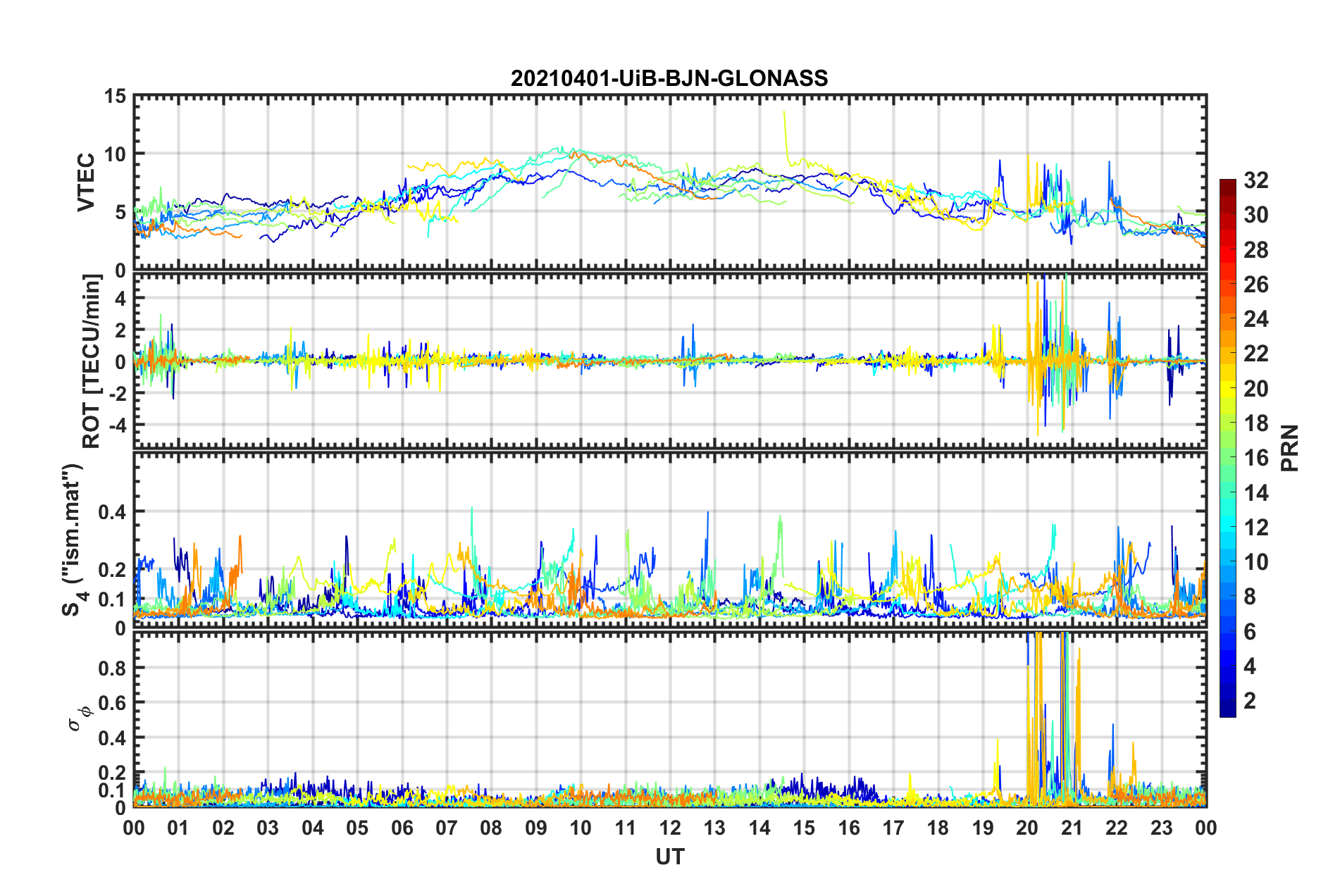Screen dimensions: 1340x896
Task: Click colorbar tick label 18
Action: tap(1255, 423)
